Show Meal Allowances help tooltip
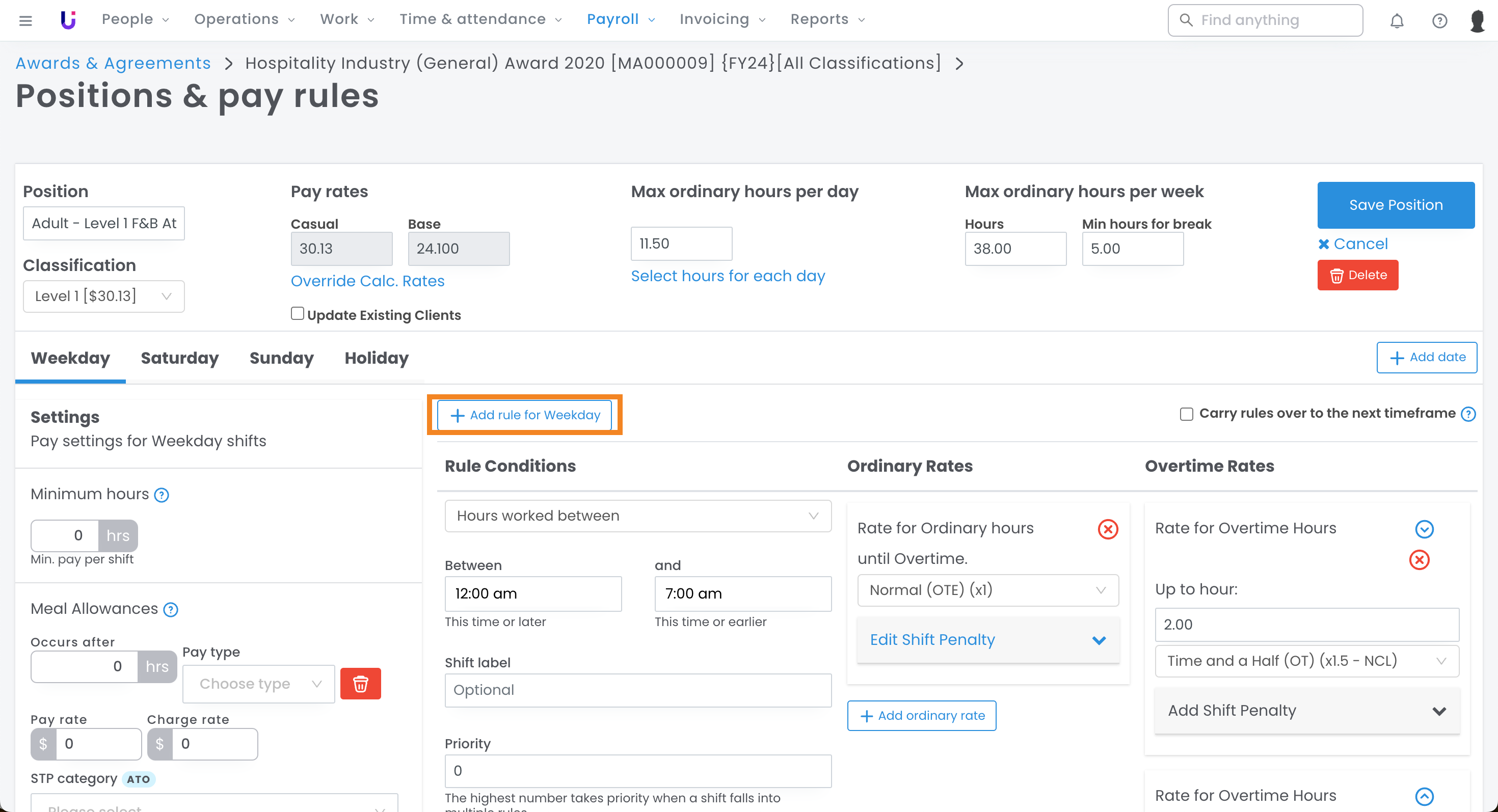The image size is (1498, 812). (x=170, y=609)
